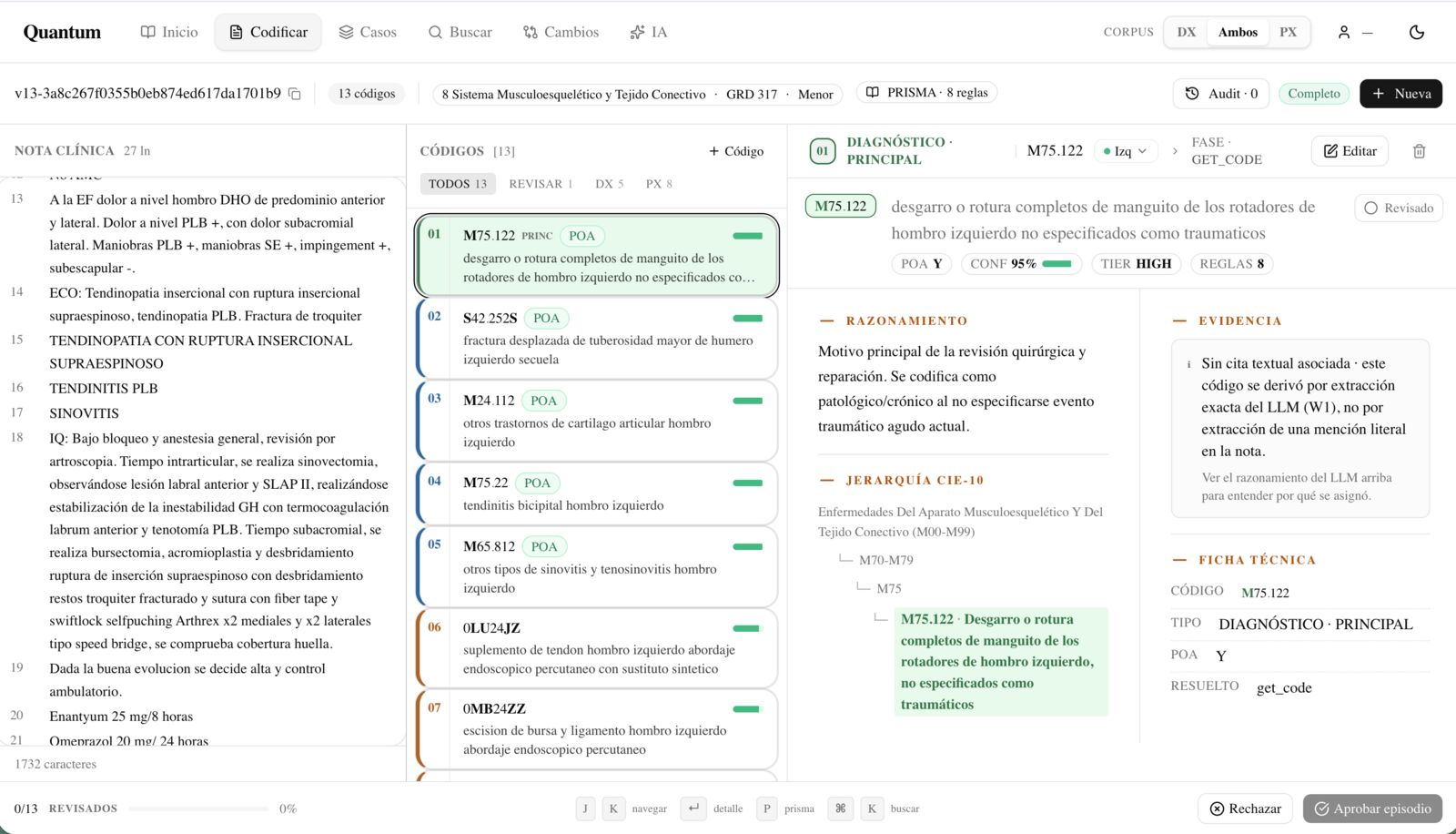Click the REVISADOS progress bar
Image resolution: width=1456 pixels, height=834 pixels.
click(198, 808)
